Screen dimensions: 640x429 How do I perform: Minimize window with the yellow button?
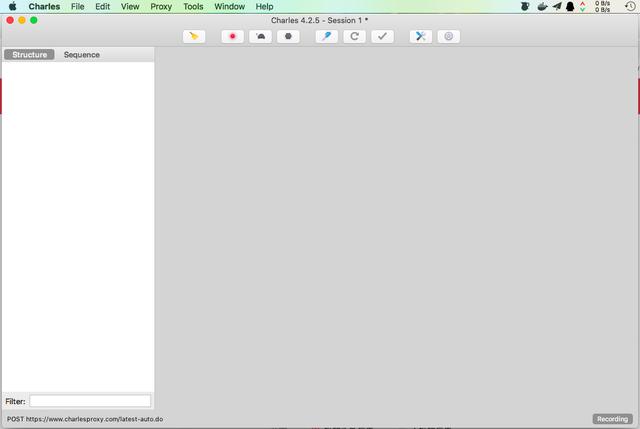pos(22,20)
